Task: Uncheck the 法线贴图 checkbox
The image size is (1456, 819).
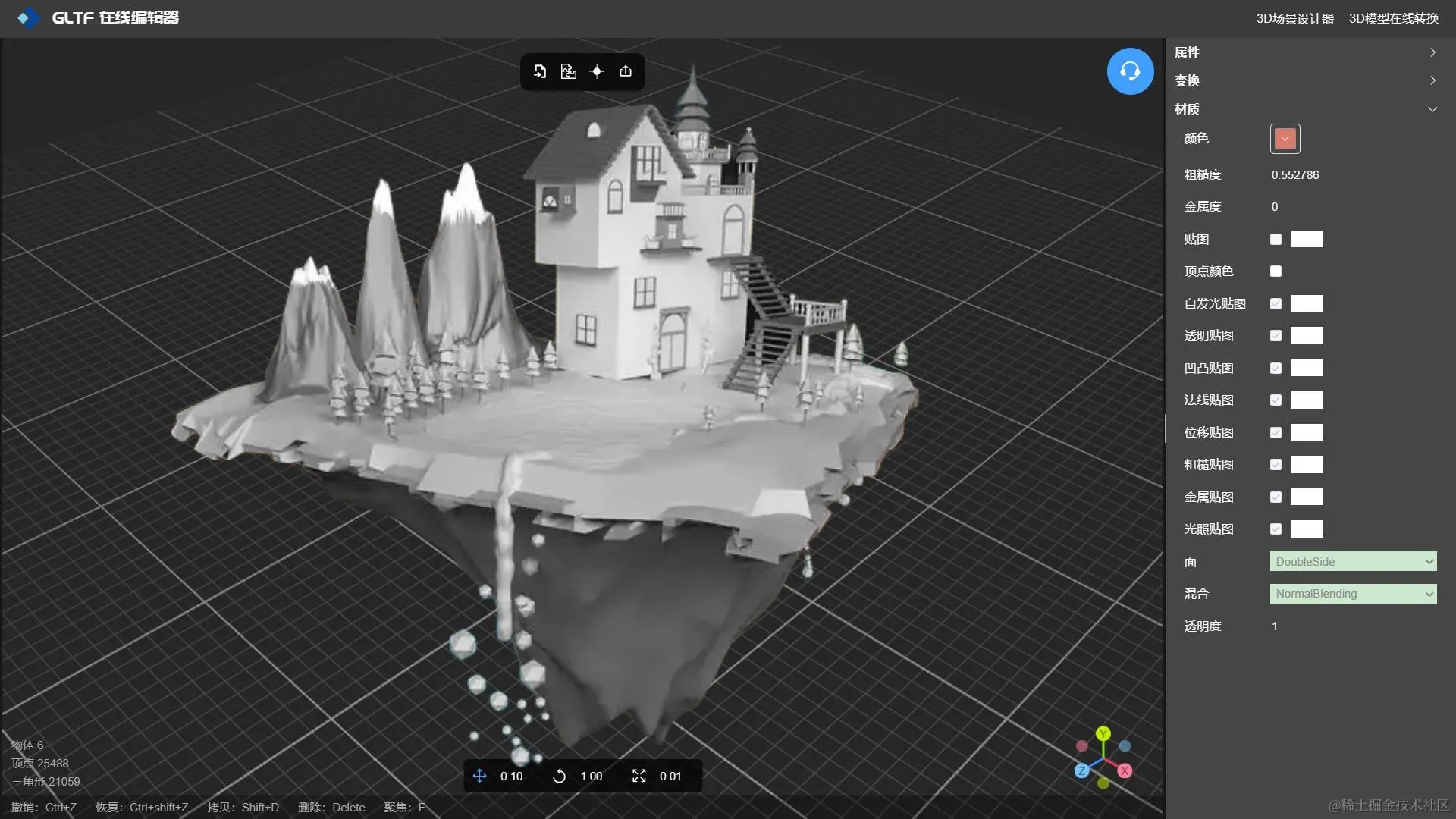Action: [x=1276, y=400]
